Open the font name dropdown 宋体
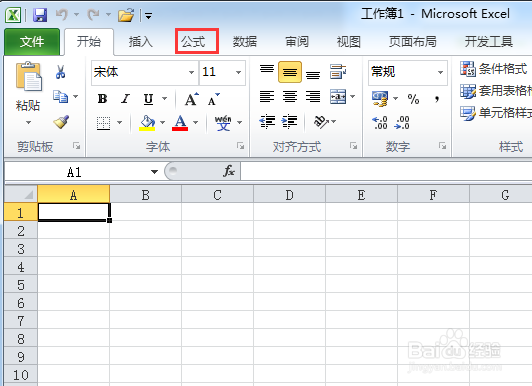The image size is (532, 386). 191,72
